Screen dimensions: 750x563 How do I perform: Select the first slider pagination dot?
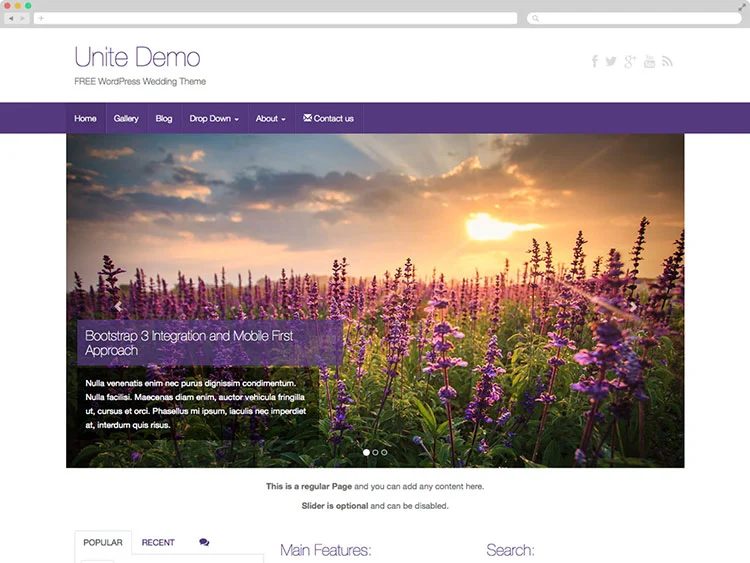(x=366, y=452)
